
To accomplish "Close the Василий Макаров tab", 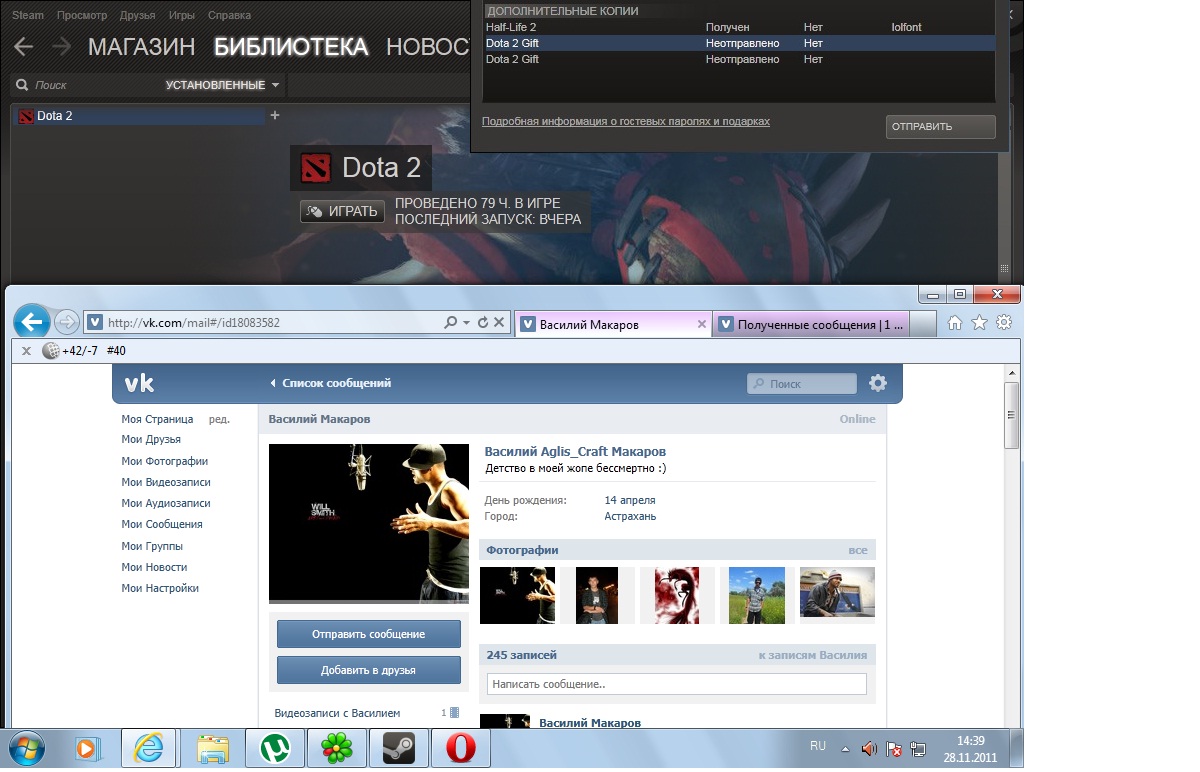I will click(x=701, y=324).
